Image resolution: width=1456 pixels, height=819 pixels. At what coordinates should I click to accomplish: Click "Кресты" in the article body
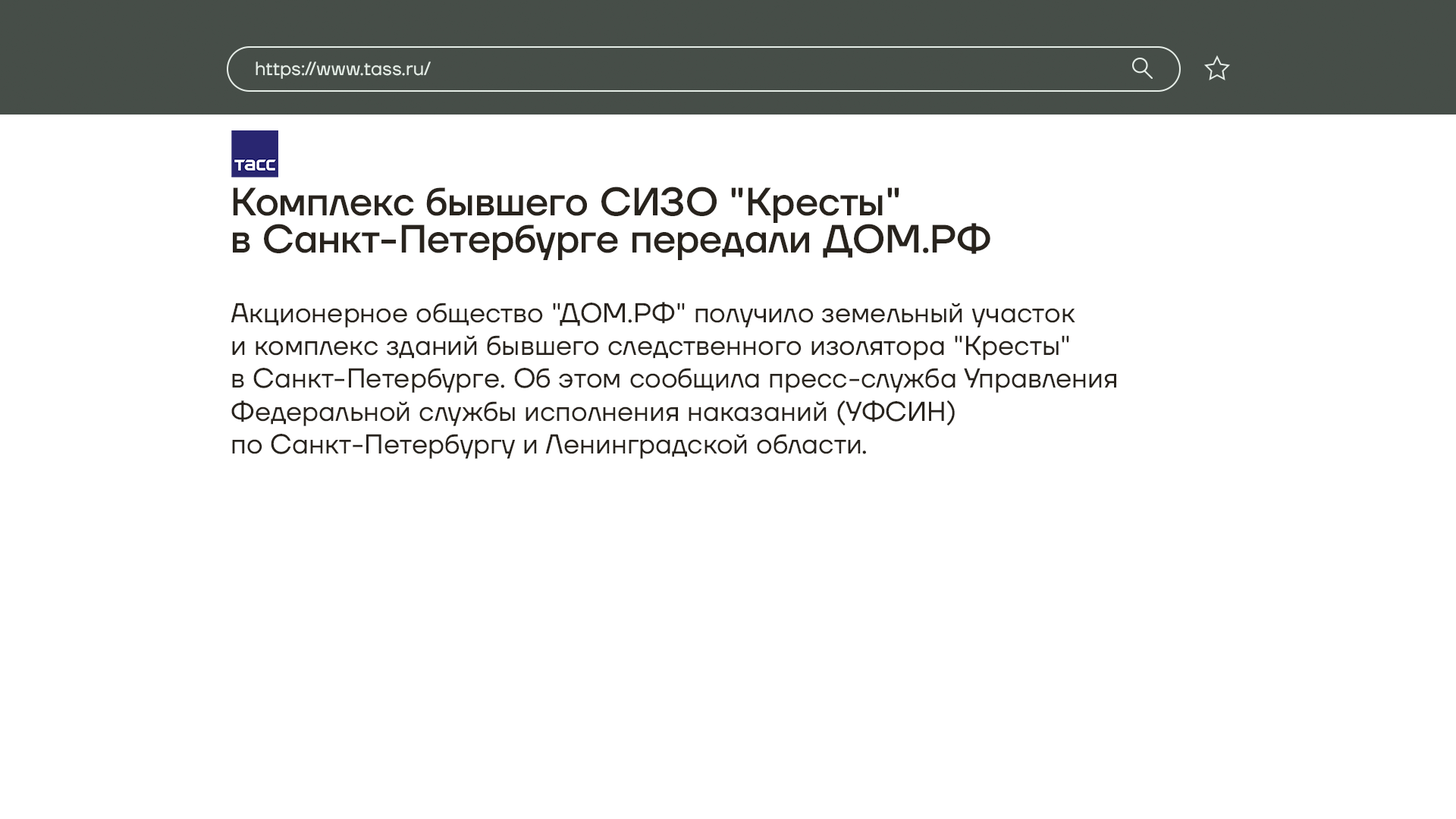[x=1012, y=346]
